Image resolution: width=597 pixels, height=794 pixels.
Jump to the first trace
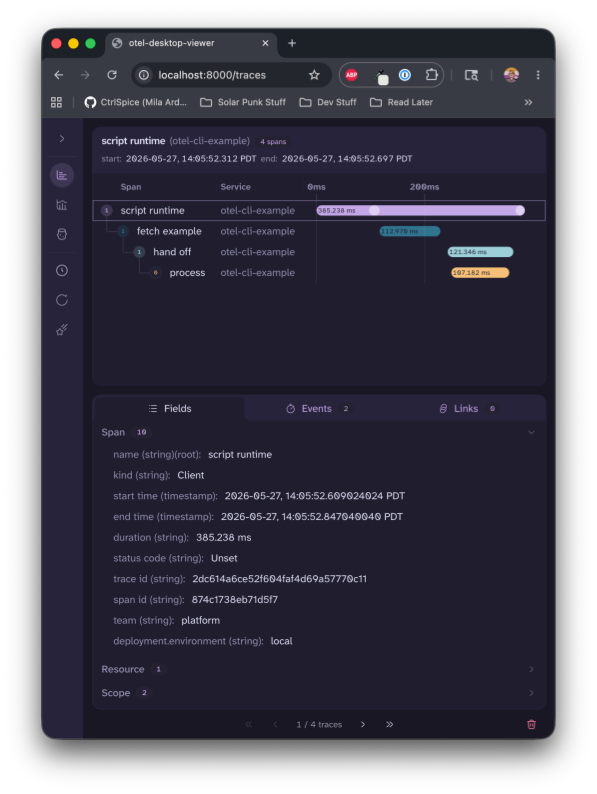tap(249, 725)
